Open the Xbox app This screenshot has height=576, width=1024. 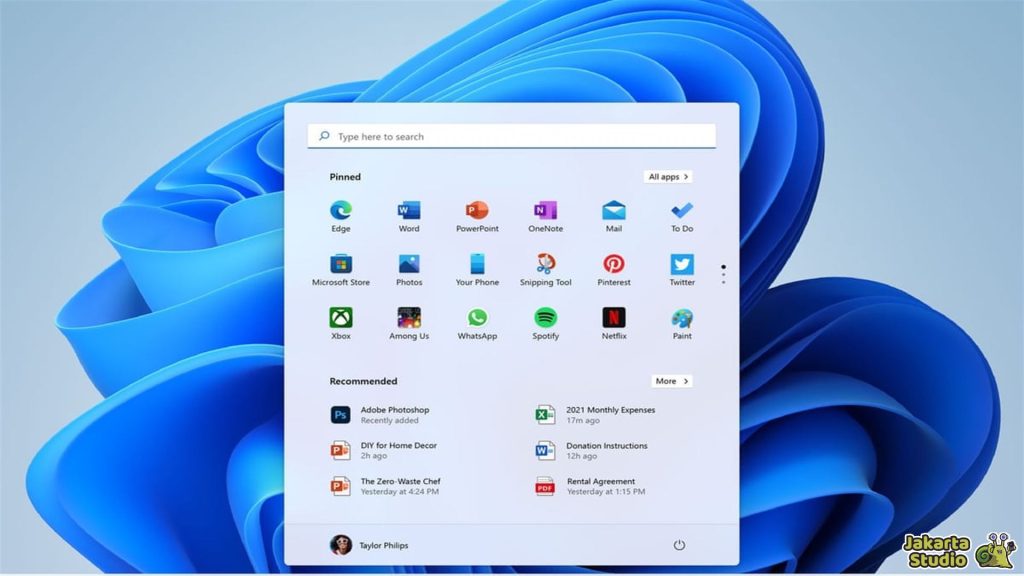(x=341, y=318)
